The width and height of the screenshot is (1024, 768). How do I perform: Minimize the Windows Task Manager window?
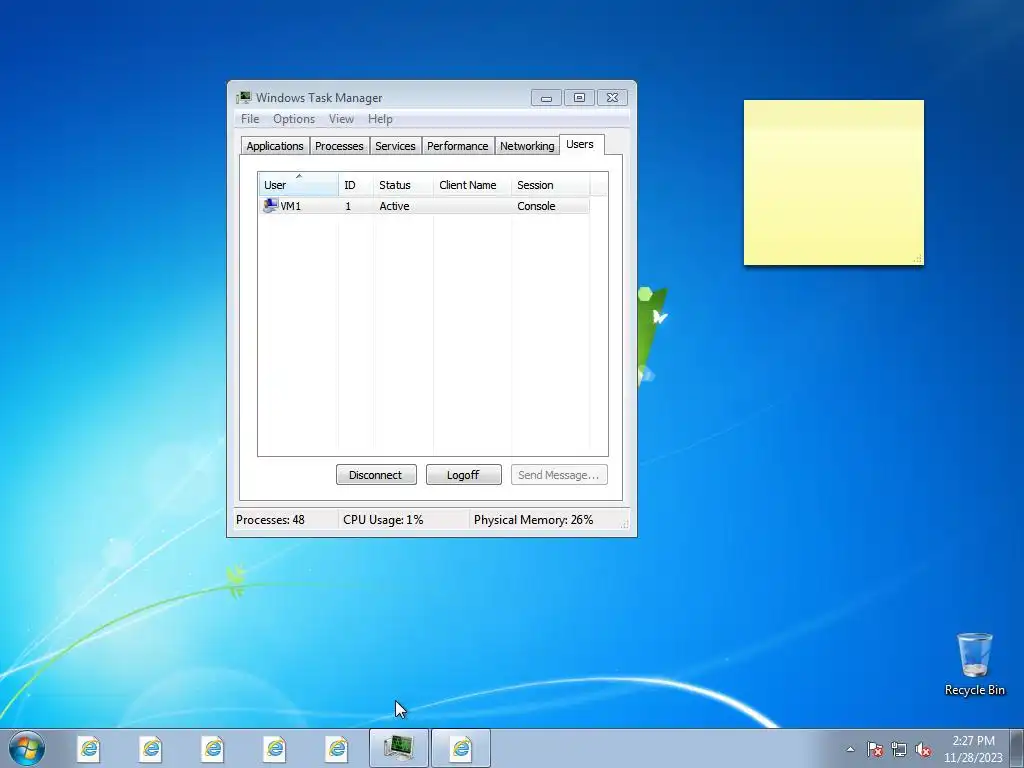tap(547, 98)
